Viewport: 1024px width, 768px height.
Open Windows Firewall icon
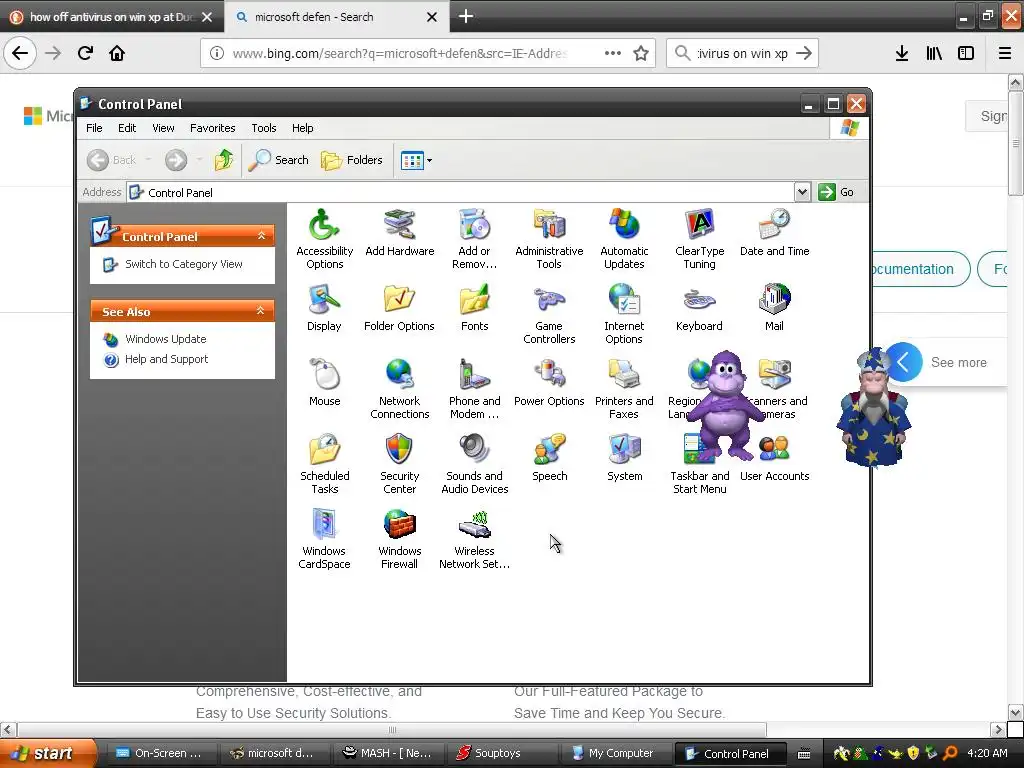coord(400,539)
